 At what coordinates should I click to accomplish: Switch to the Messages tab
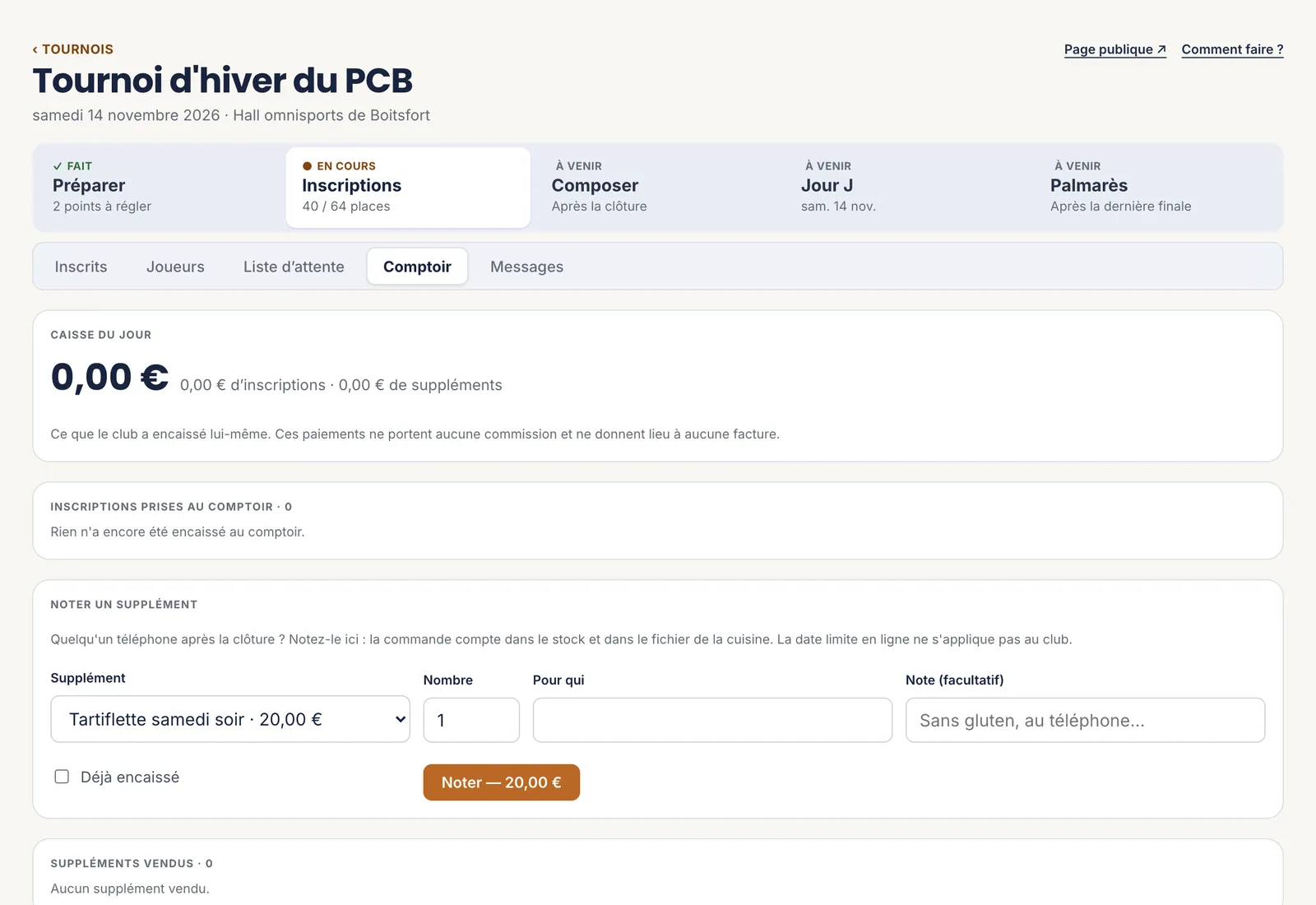tap(526, 267)
